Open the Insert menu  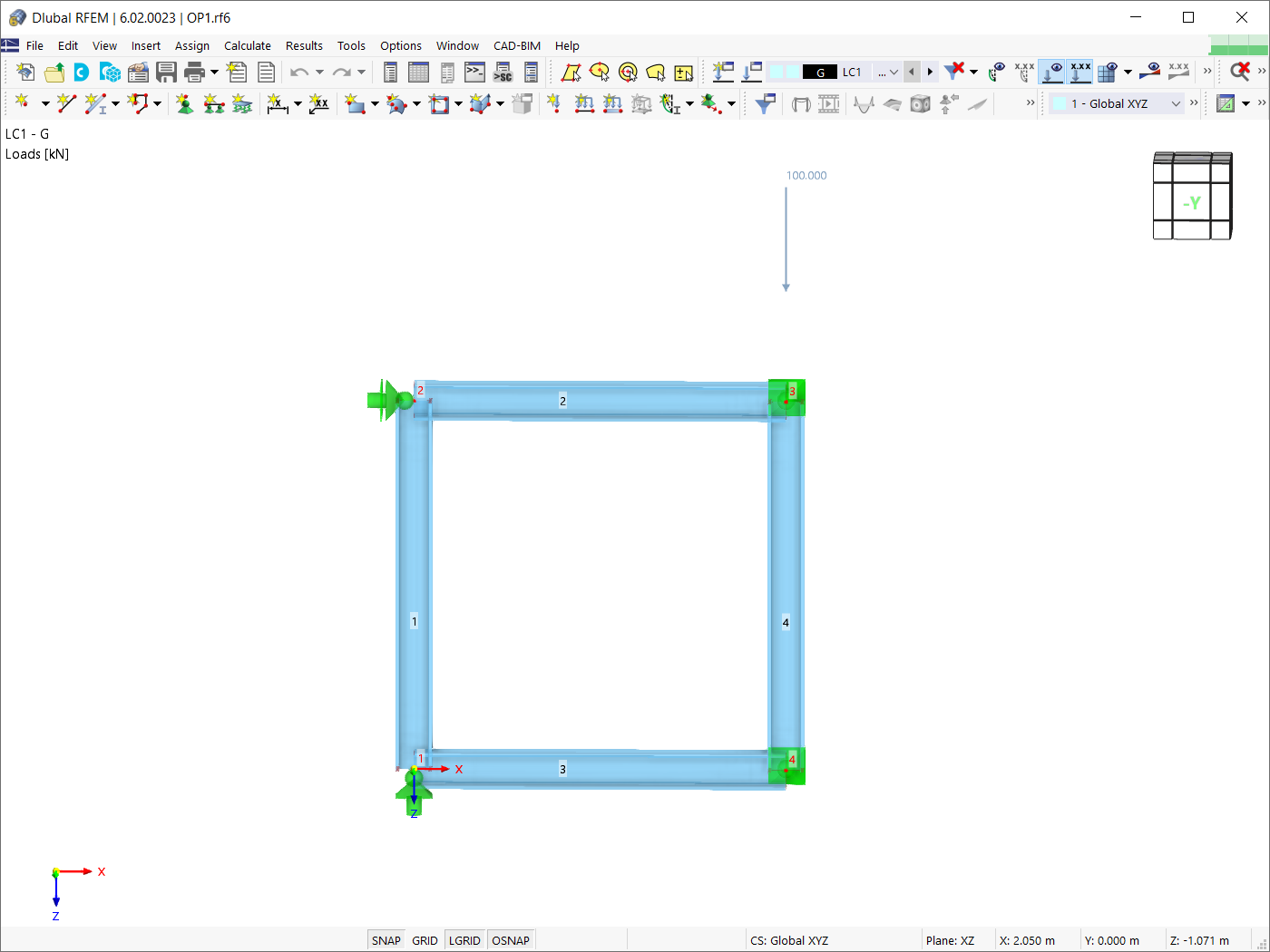click(145, 45)
